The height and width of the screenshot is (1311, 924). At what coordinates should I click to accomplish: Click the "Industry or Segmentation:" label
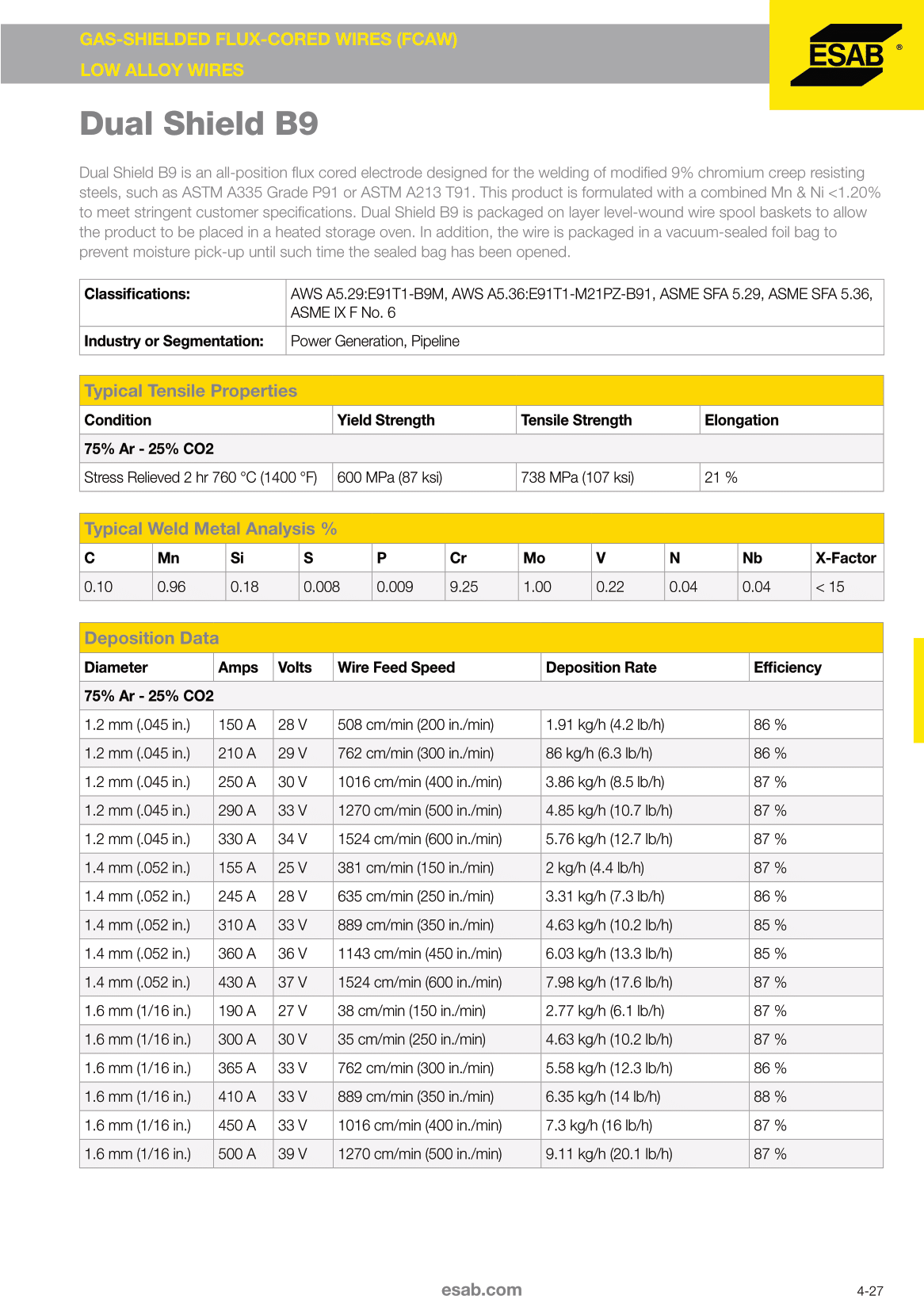(x=174, y=341)
